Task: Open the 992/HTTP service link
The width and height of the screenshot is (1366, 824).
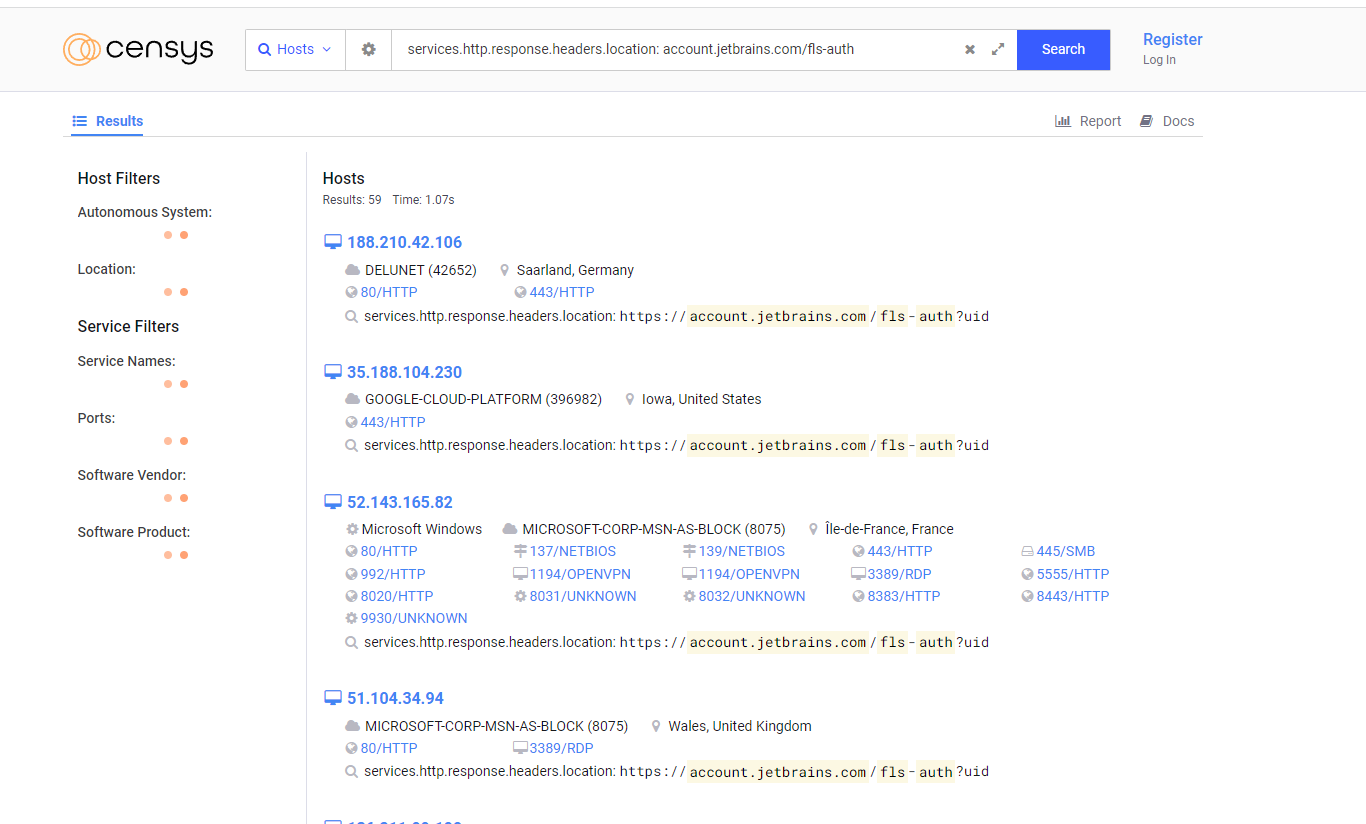Action: pyautogui.click(x=393, y=574)
